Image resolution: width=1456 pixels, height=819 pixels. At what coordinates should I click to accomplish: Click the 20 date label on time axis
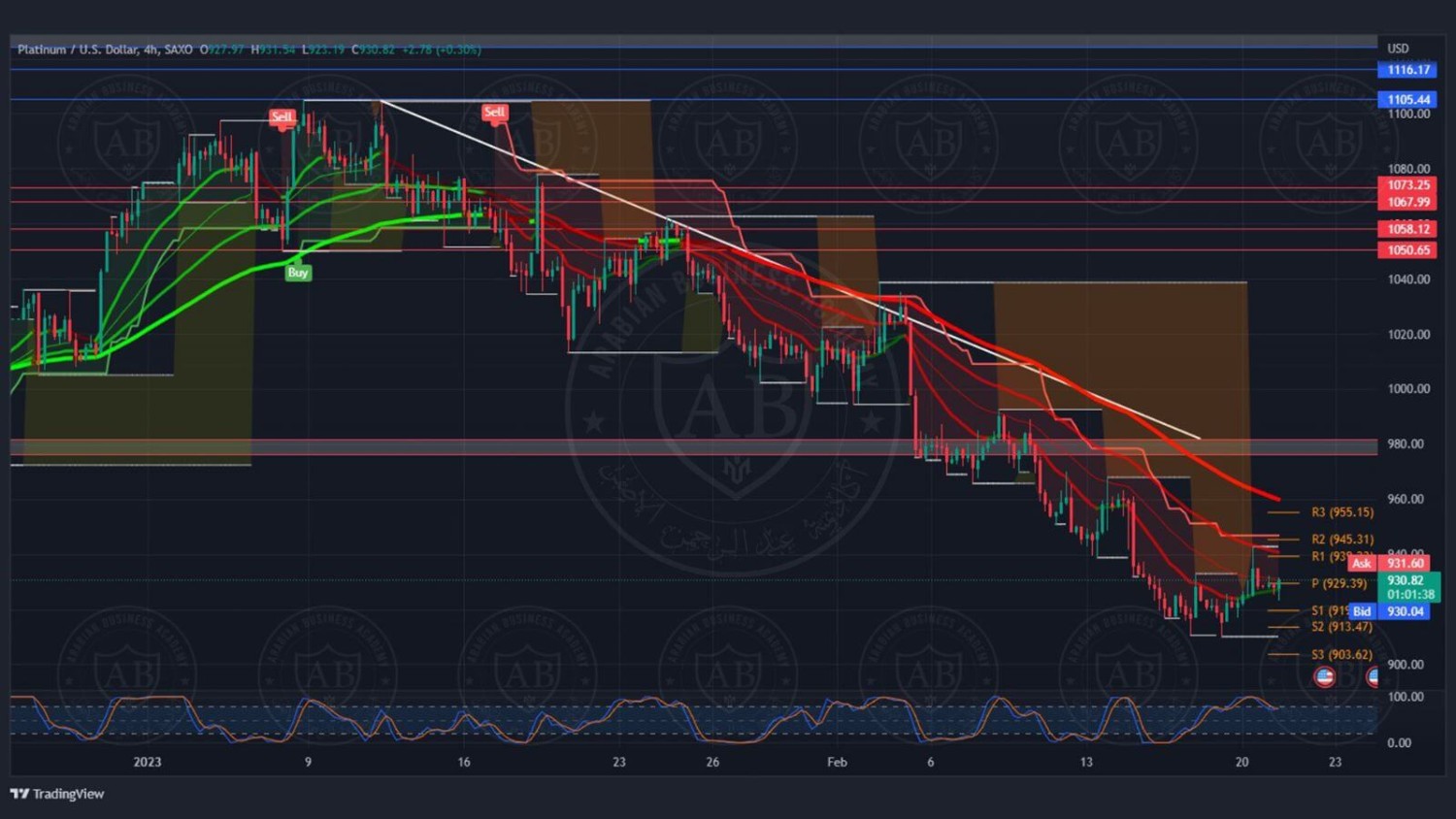pos(1241,762)
